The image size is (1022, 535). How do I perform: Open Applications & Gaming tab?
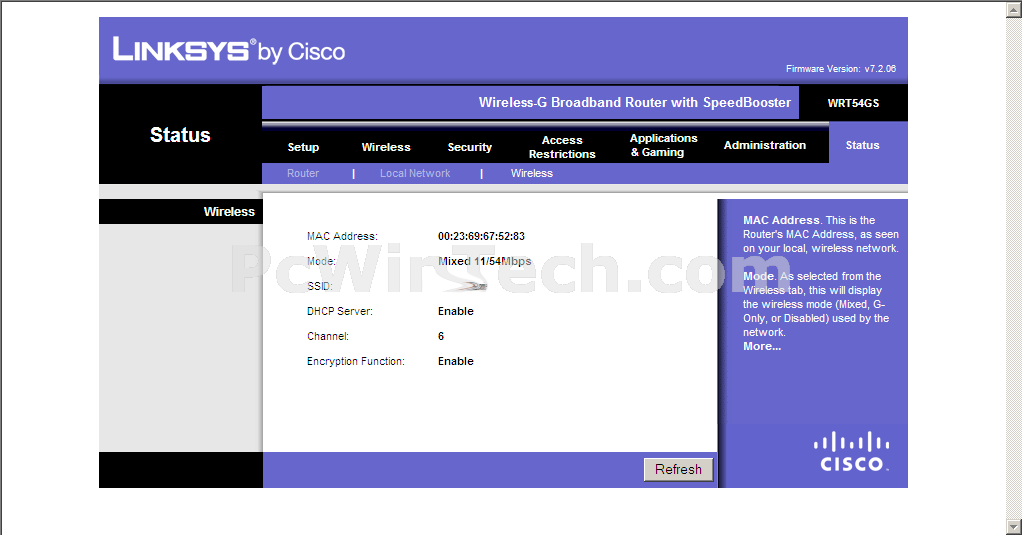pos(664,145)
